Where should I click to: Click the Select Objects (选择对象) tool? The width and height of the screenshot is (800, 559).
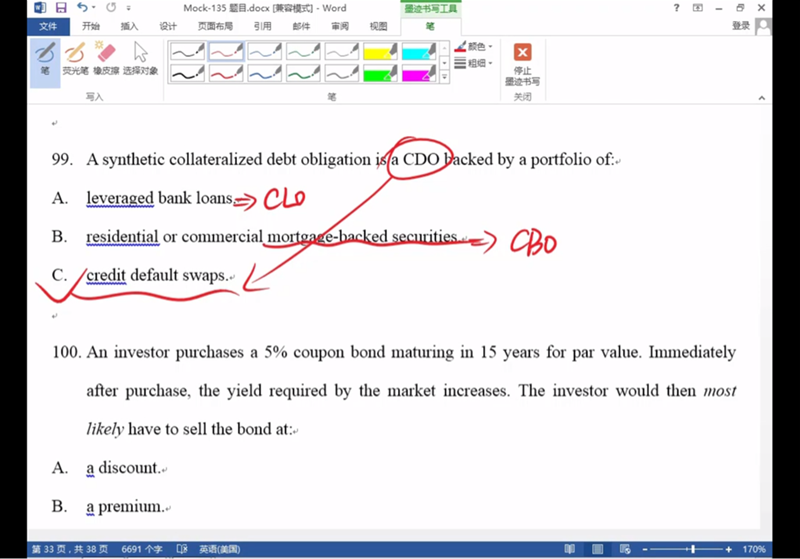pos(140,58)
